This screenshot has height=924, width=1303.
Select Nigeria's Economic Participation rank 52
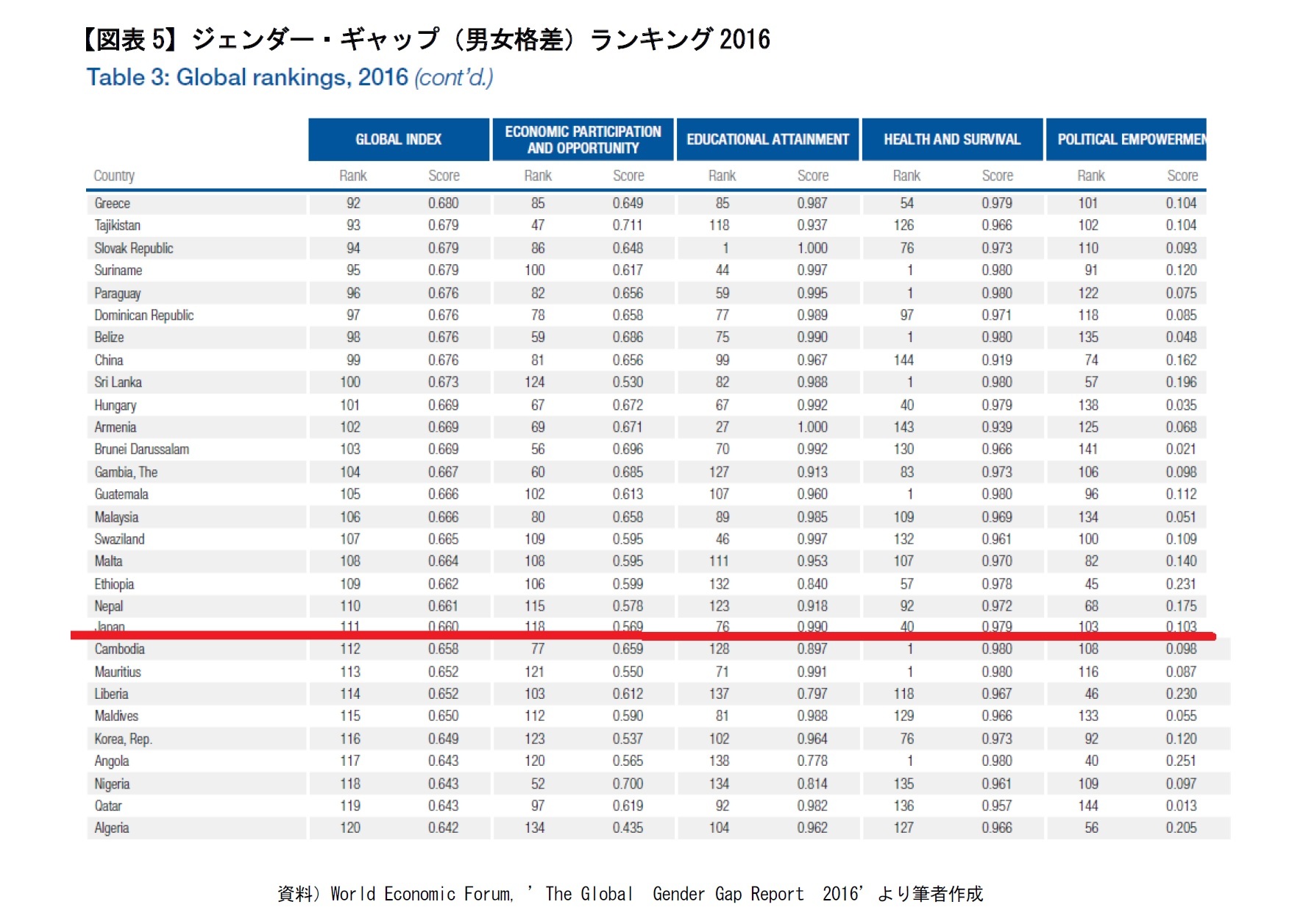coord(538,783)
